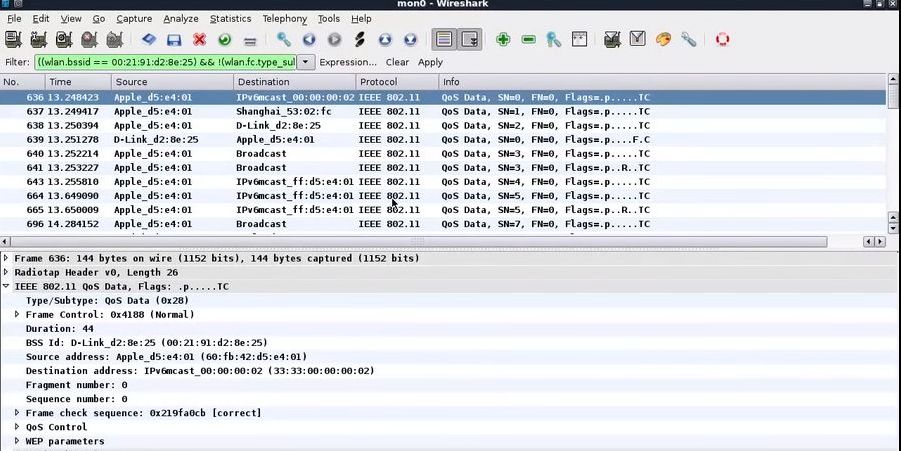Screen dimensions: 901x451
Task: Toggle auto scroll in live capture
Action: click(470, 40)
